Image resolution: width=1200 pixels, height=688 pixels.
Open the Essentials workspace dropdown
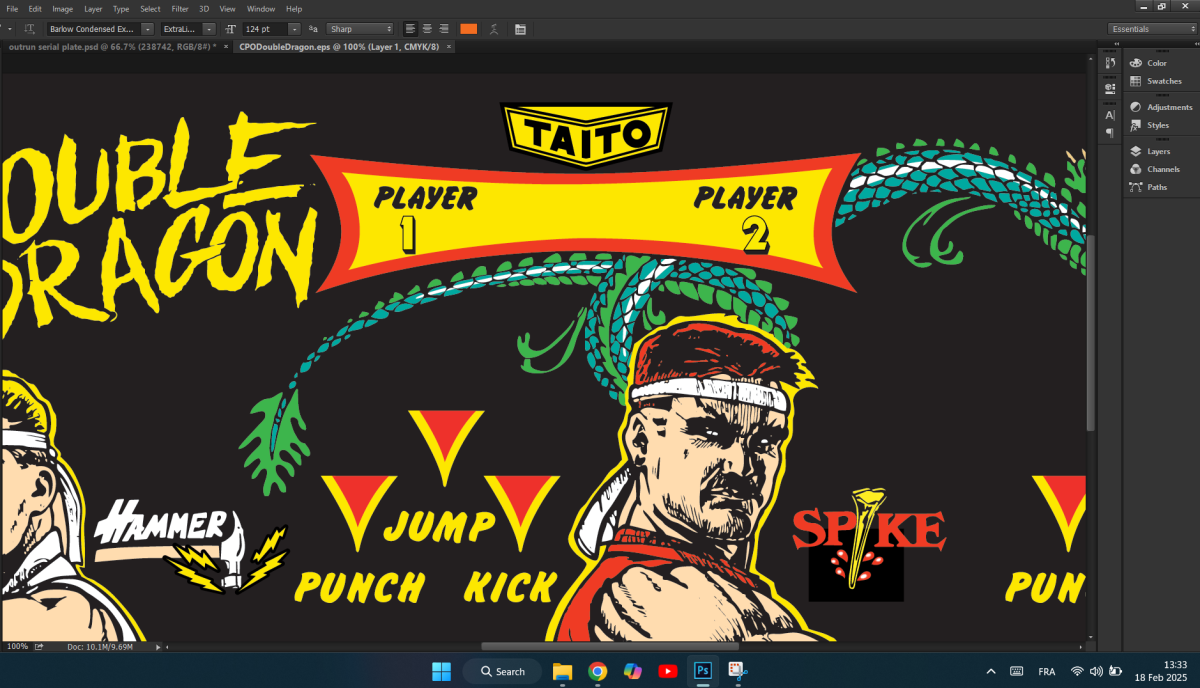pyautogui.click(x=1151, y=29)
